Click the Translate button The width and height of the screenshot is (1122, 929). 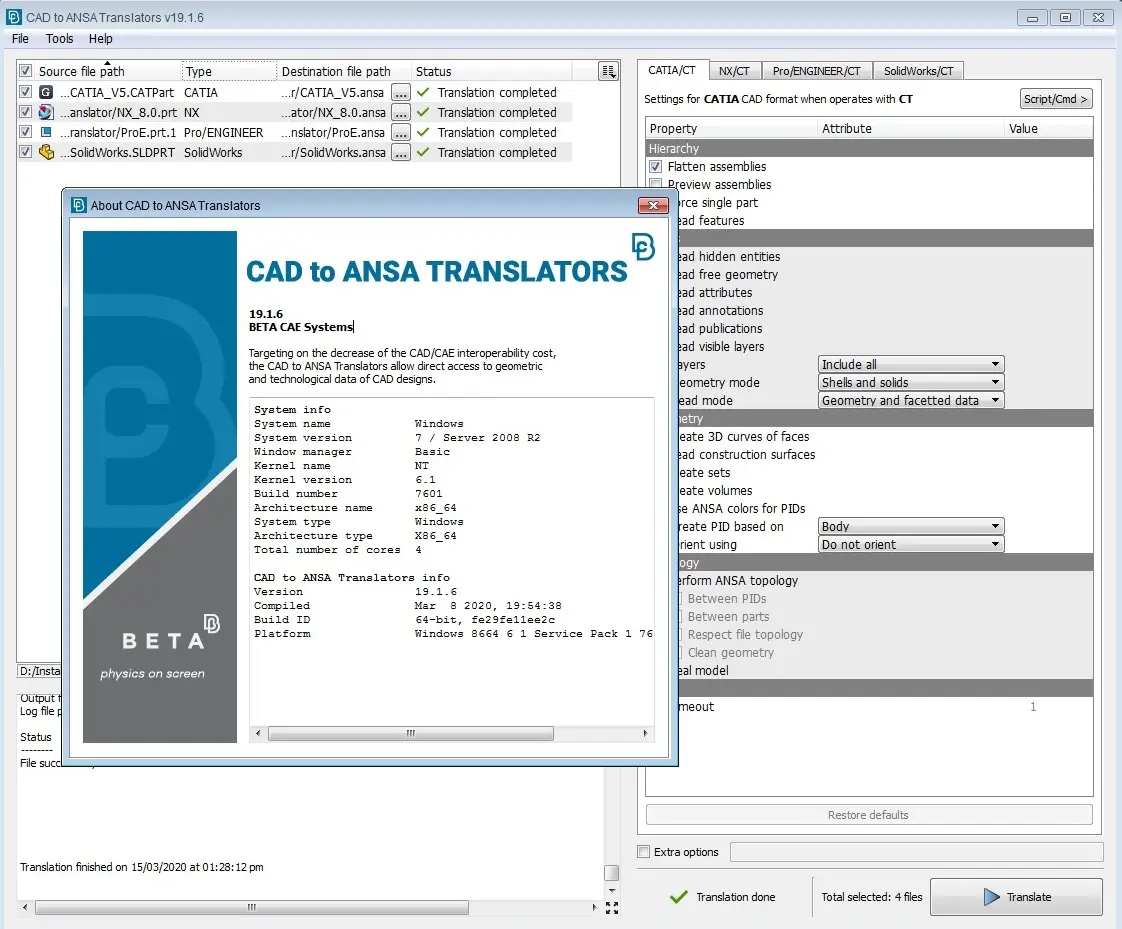click(x=1016, y=897)
